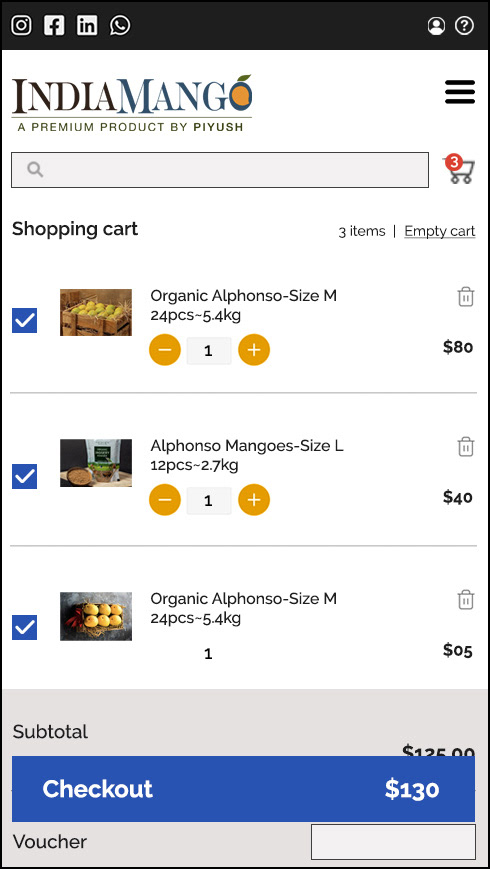Uncheck Alphonso Mangoes-Size L checkbox
Screen dimensions: 490x869
(x=24, y=476)
